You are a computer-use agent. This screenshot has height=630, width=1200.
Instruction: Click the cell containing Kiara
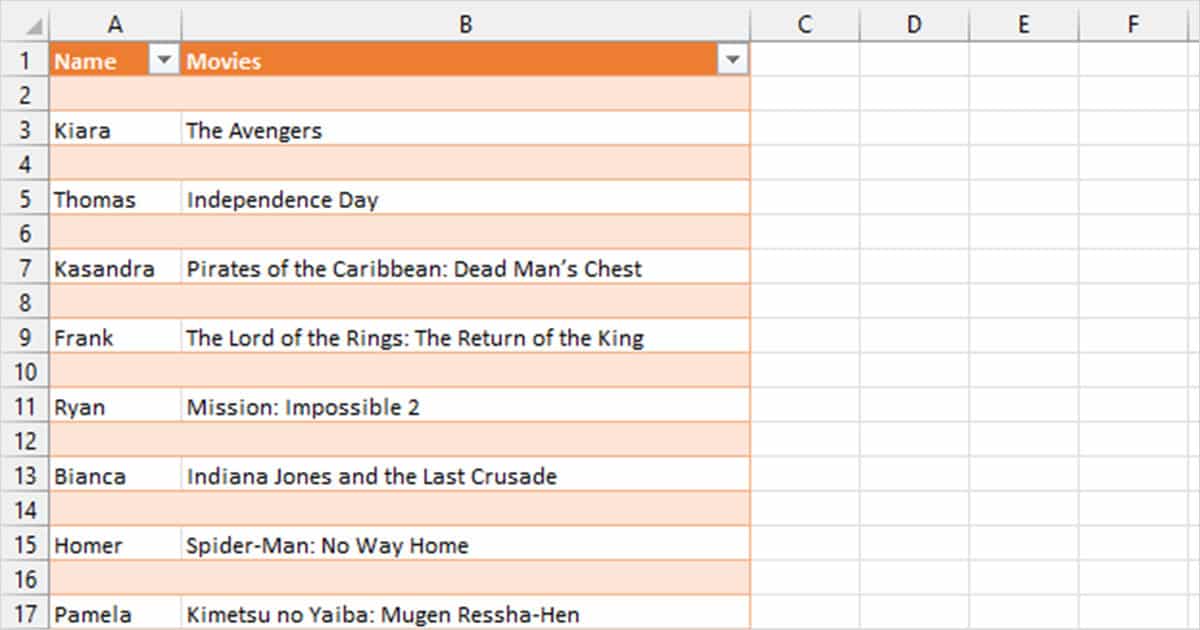tap(114, 129)
